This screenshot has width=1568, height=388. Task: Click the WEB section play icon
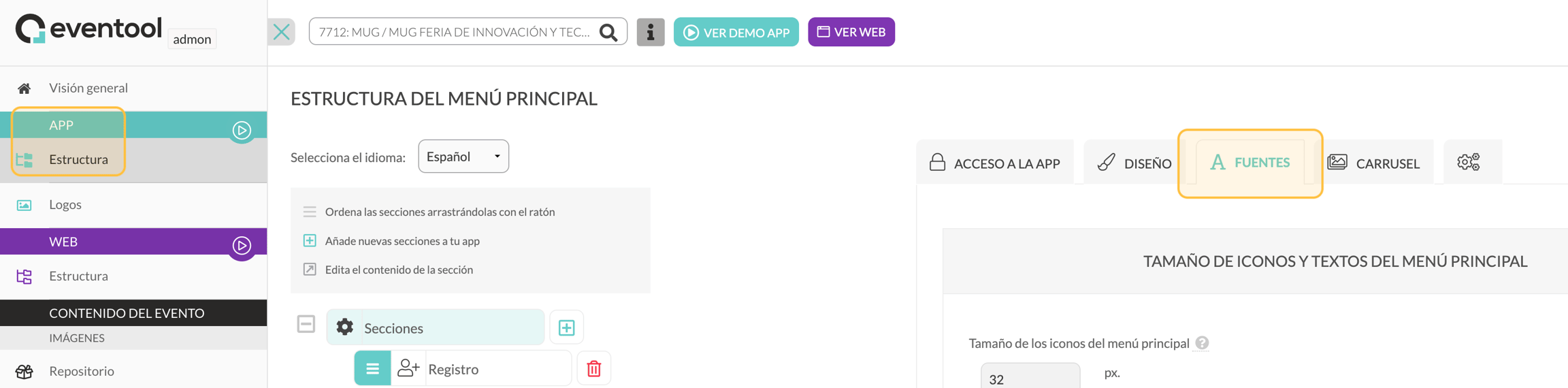pos(242,246)
